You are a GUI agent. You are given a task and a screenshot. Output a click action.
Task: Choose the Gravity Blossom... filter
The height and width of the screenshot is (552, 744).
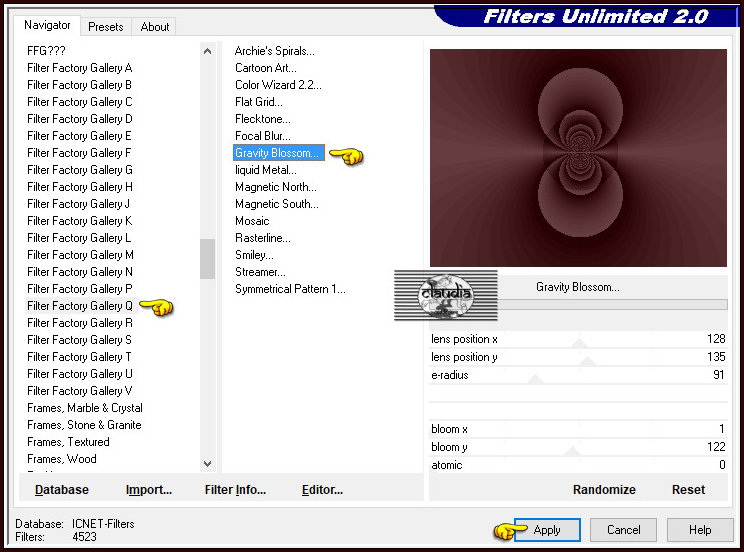(279, 153)
